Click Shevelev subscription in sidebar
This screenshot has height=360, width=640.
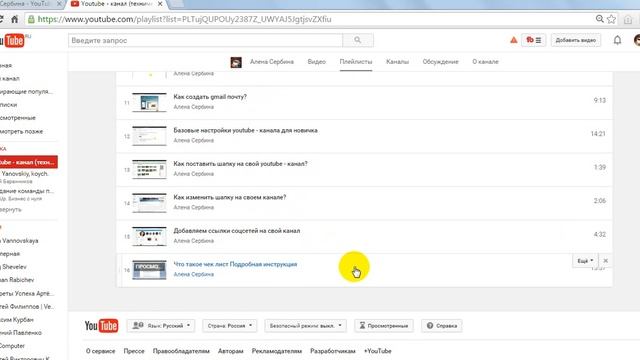(x=14, y=267)
